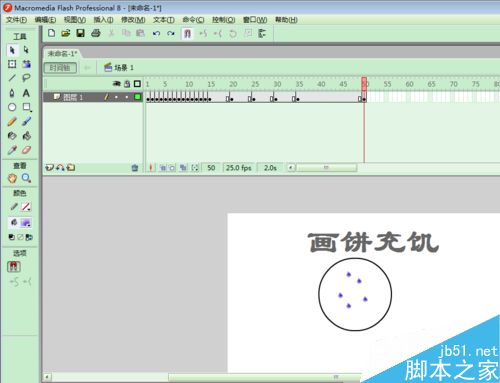500x383 pixels.
Task: Choose the Pencil tool
Action: tap(12, 121)
